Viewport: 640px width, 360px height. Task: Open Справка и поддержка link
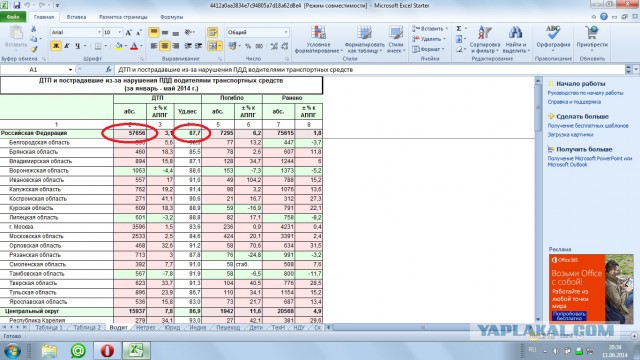574,102
